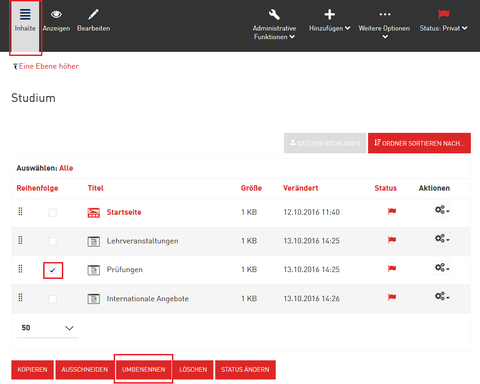The height and width of the screenshot is (384, 480).
Task: Open actions gear menu for Lehrveranstaltungen
Action: pos(442,239)
